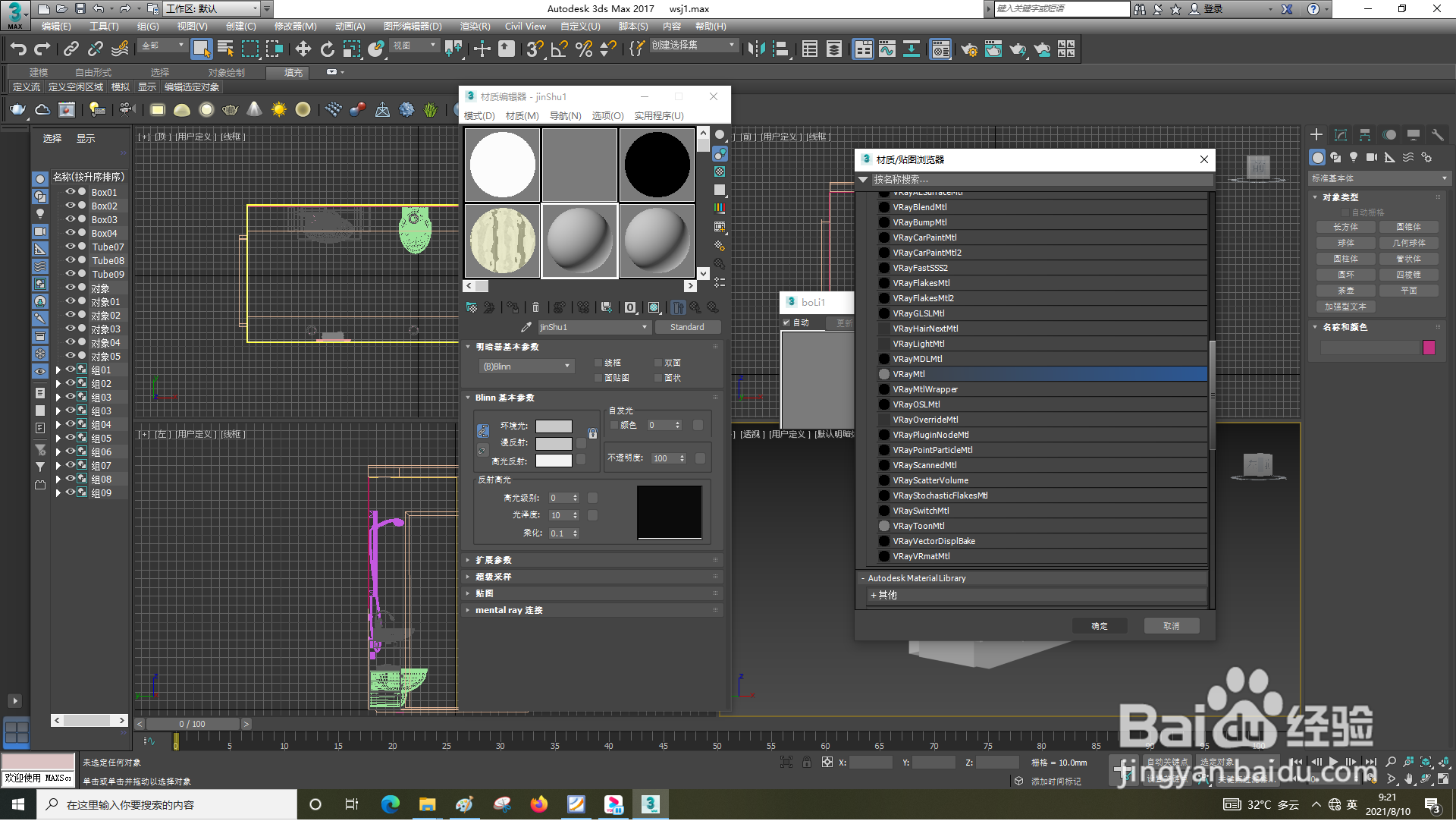Click the material eyedropper pick icon

[526, 327]
